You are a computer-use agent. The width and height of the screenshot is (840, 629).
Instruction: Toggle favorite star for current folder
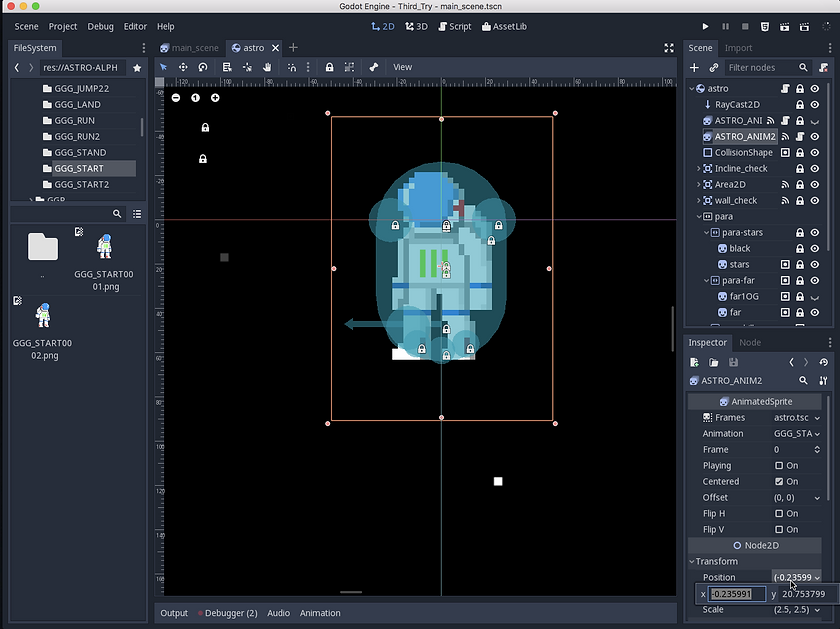pos(137,68)
